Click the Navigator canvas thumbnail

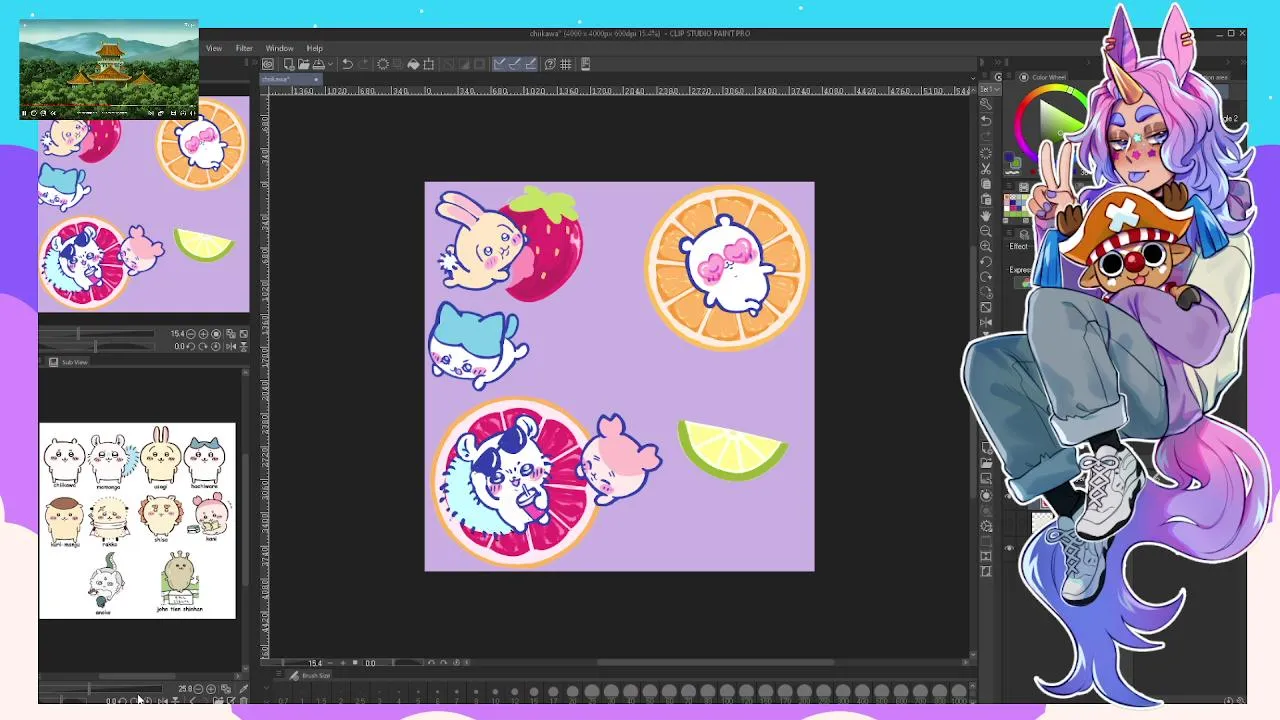click(144, 205)
